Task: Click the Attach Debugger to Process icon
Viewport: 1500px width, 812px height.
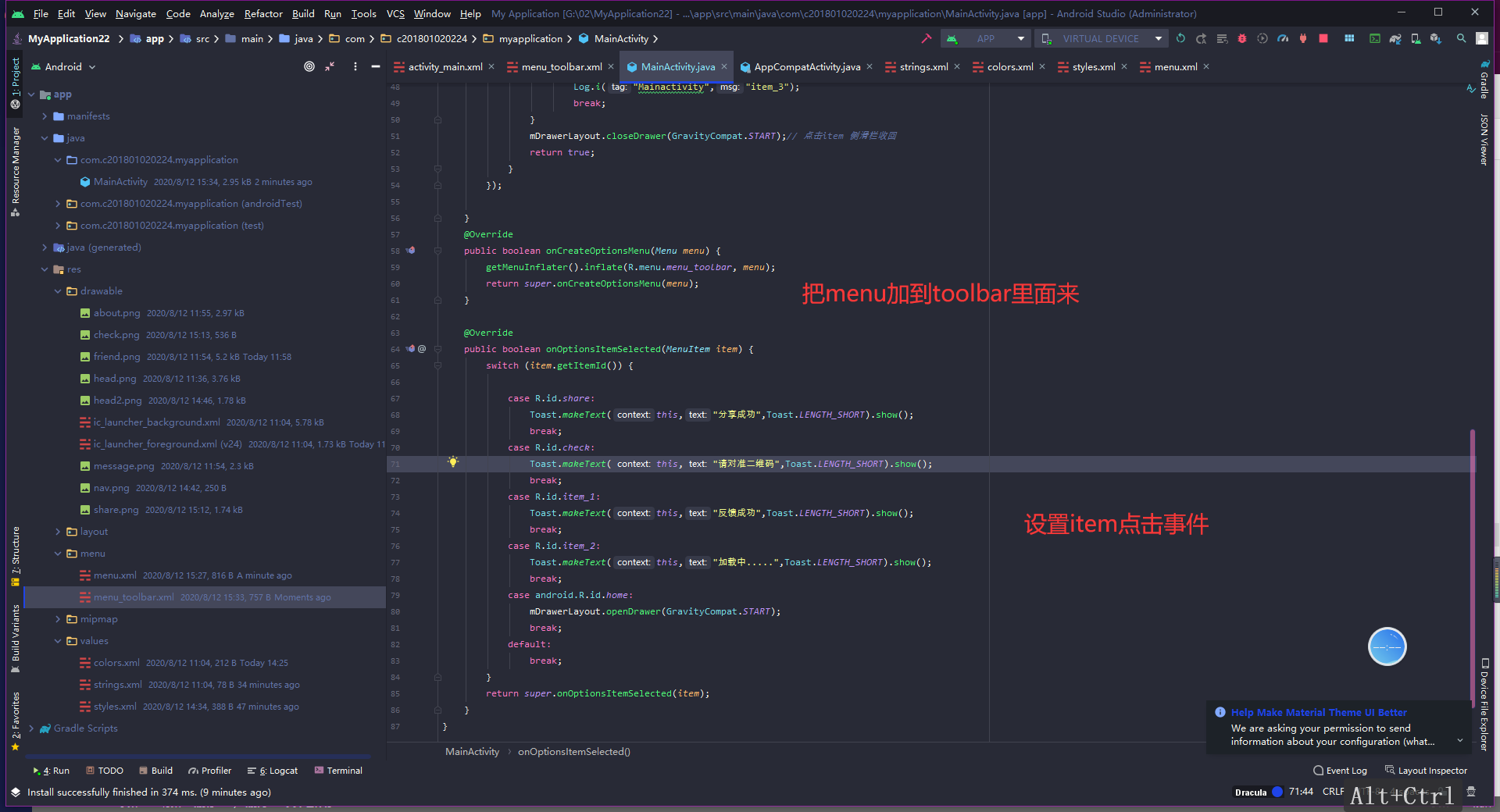Action: (x=1303, y=38)
